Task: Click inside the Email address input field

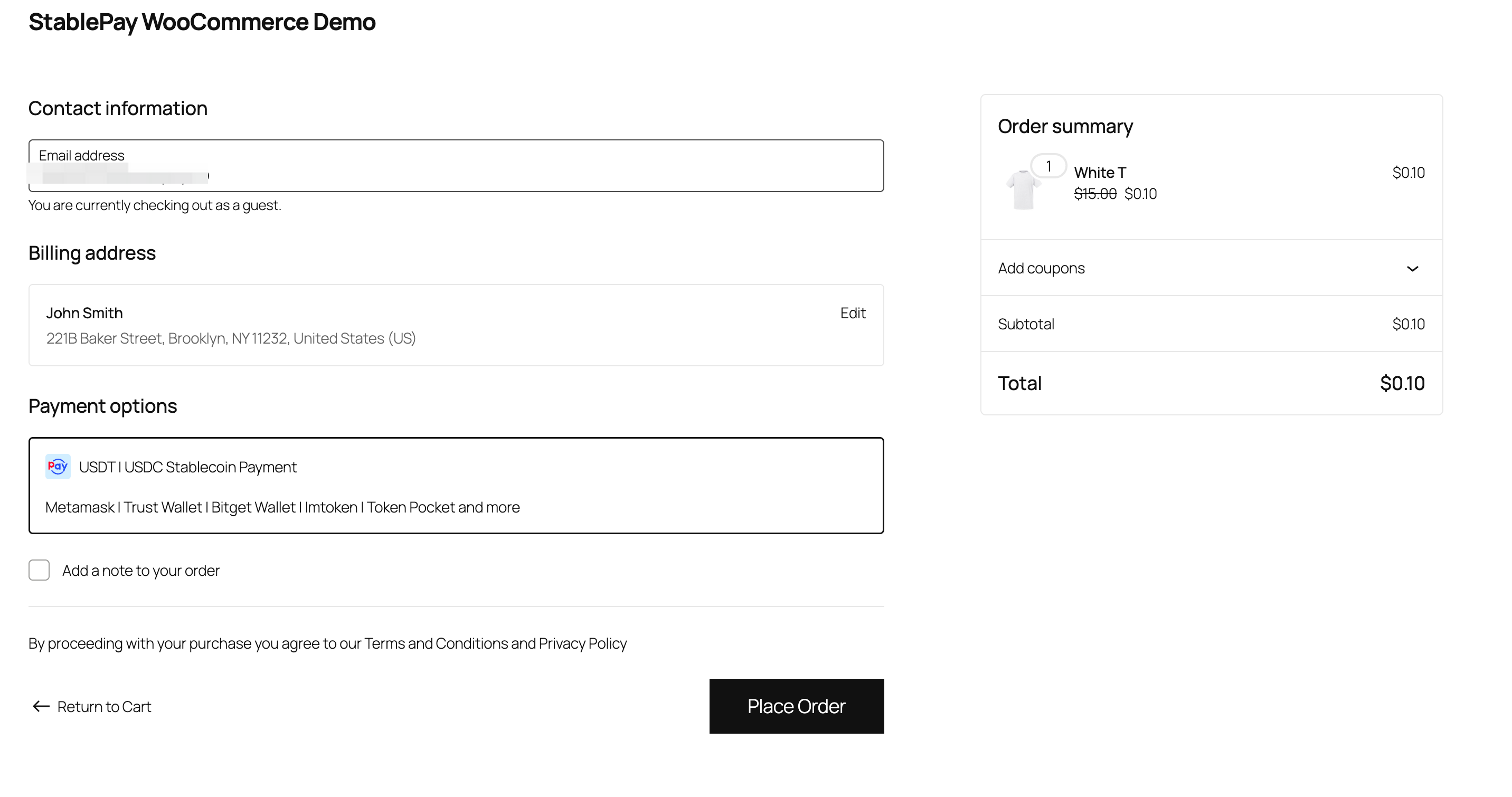Action: click(456, 166)
